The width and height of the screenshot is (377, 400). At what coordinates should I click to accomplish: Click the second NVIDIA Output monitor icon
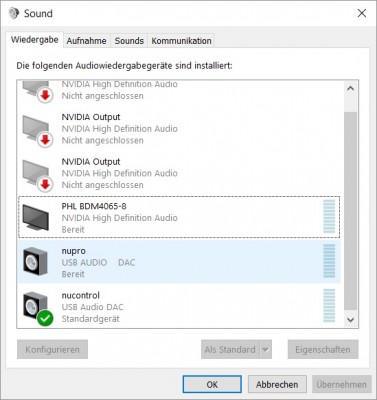coord(36,174)
